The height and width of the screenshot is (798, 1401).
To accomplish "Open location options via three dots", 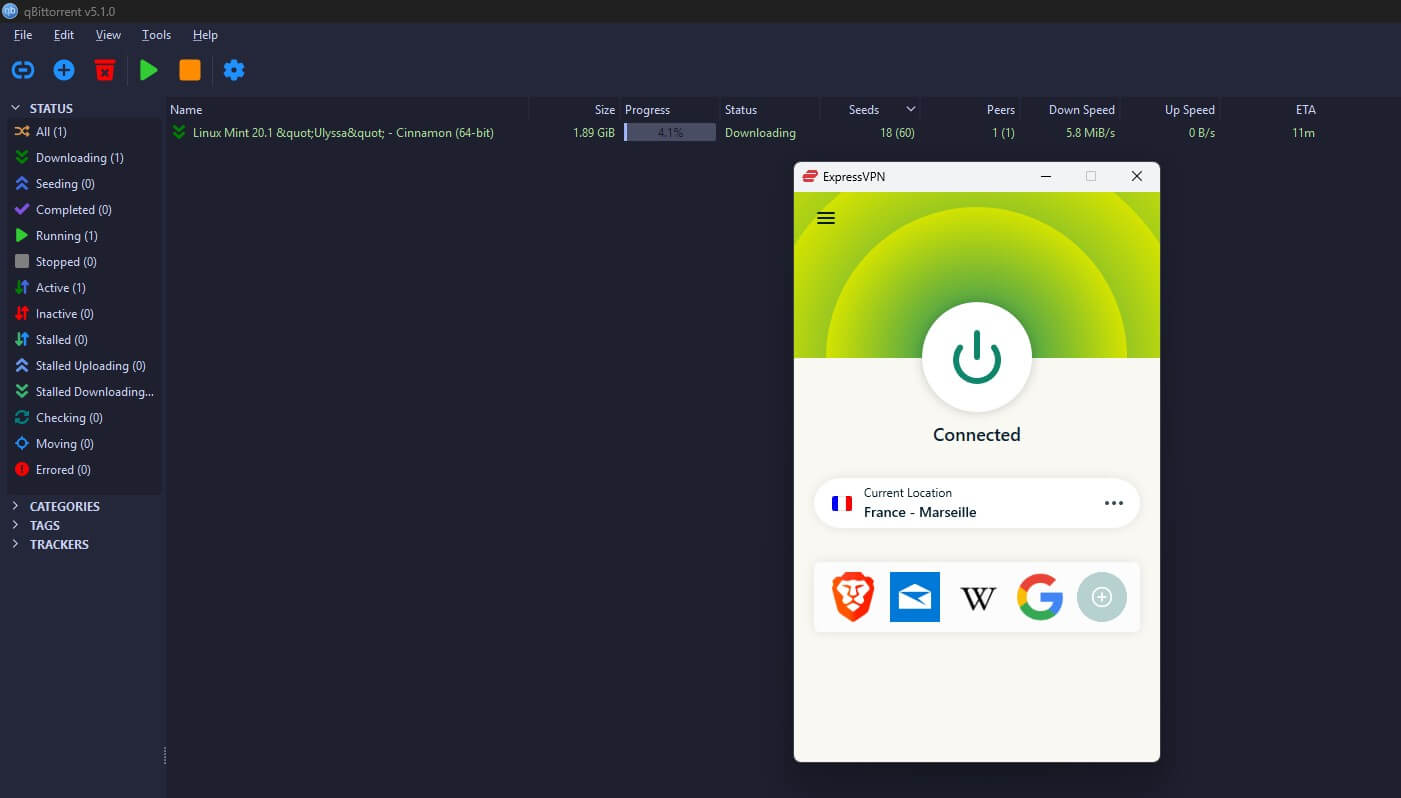I will tap(1114, 503).
